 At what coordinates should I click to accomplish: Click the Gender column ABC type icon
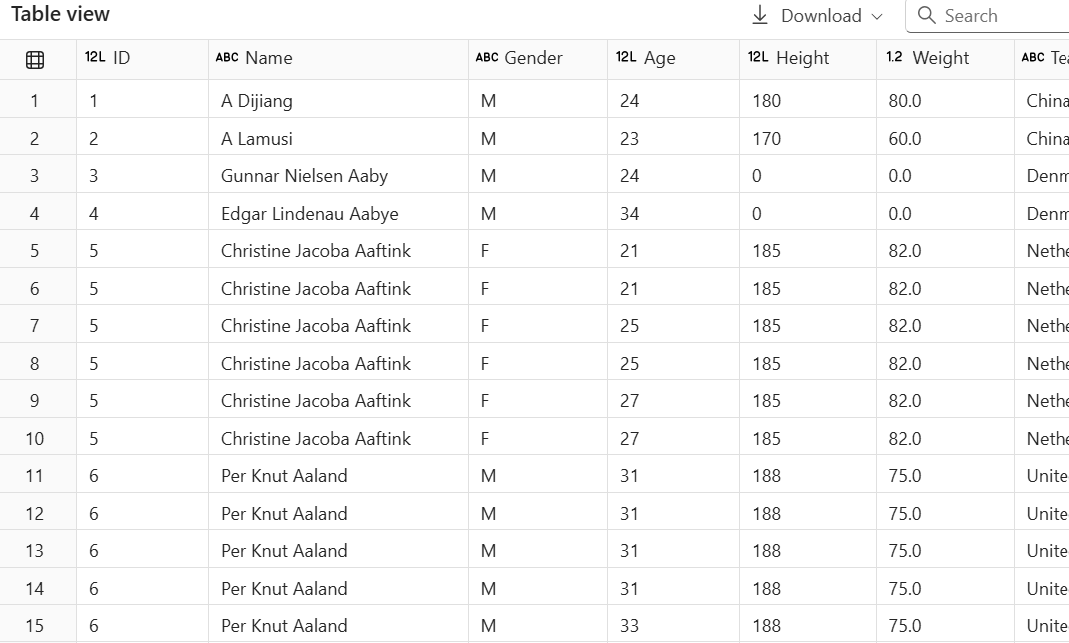[x=487, y=58]
